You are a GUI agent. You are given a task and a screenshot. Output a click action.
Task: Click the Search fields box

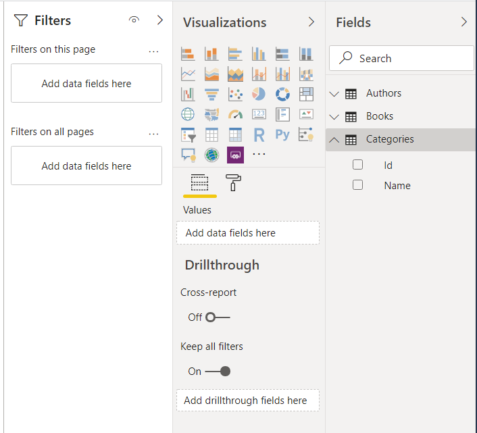coord(401,58)
